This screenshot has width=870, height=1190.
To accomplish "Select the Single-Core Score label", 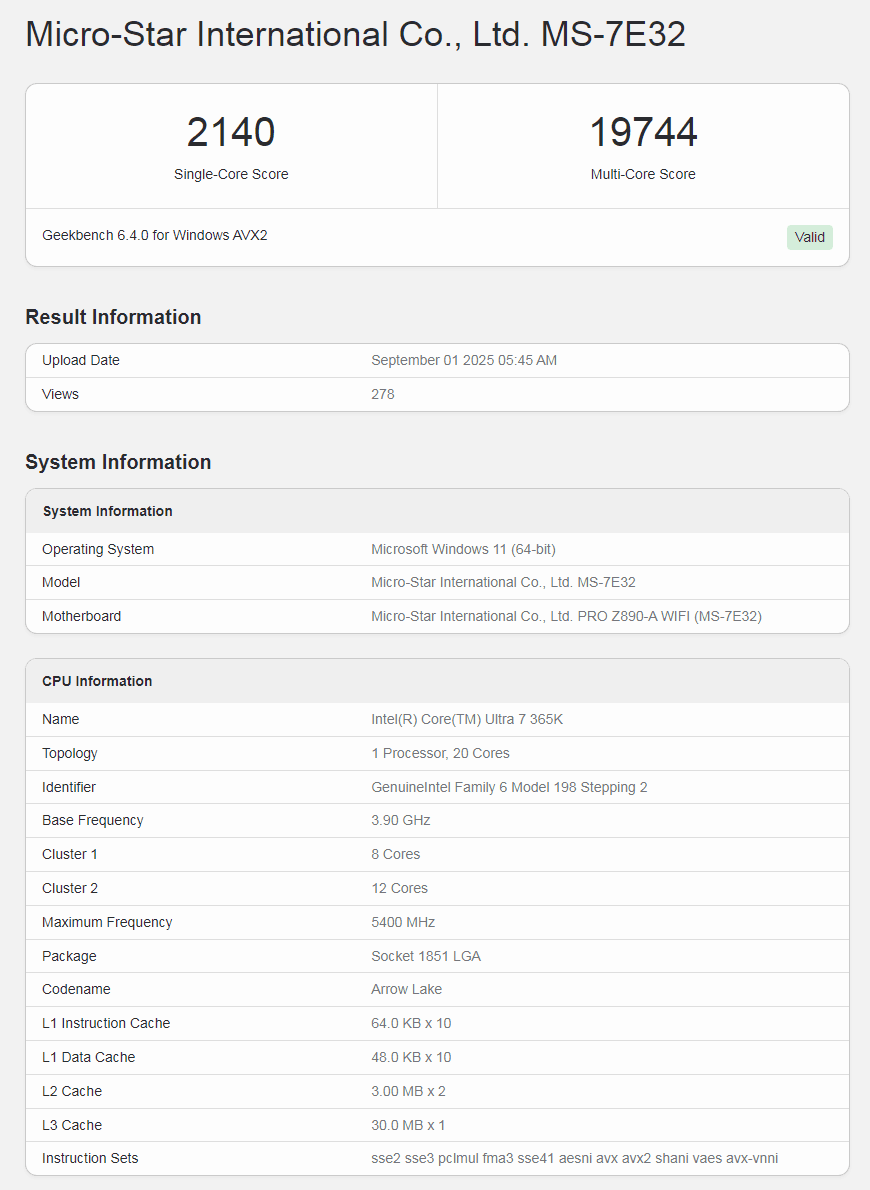I will pyautogui.click(x=231, y=174).
